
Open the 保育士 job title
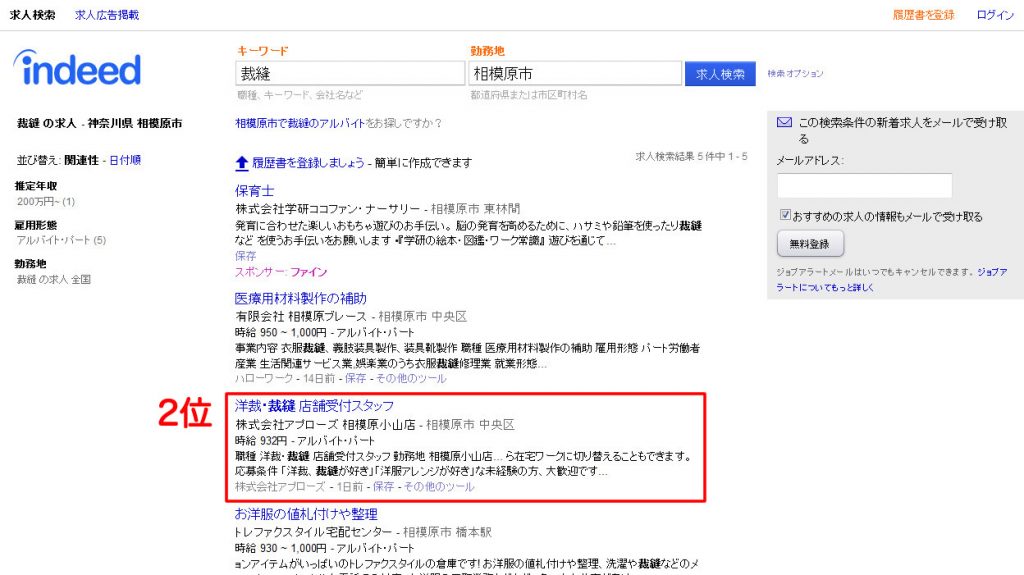click(x=255, y=191)
